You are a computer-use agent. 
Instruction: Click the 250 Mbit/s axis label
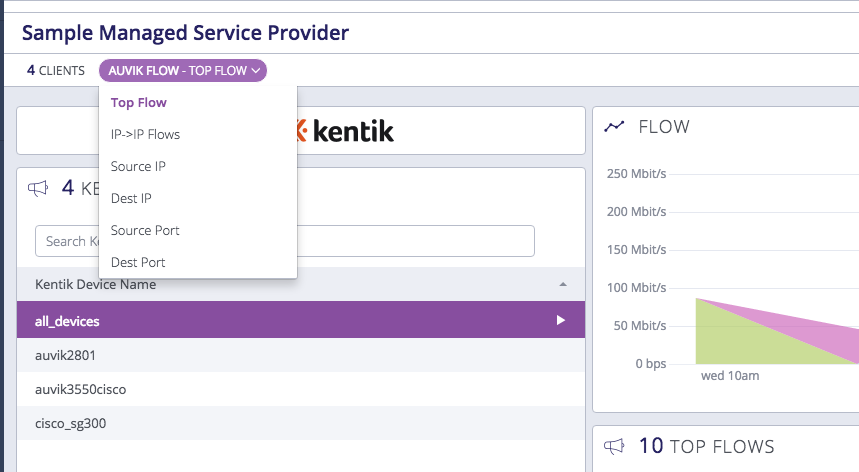pos(637,174)
